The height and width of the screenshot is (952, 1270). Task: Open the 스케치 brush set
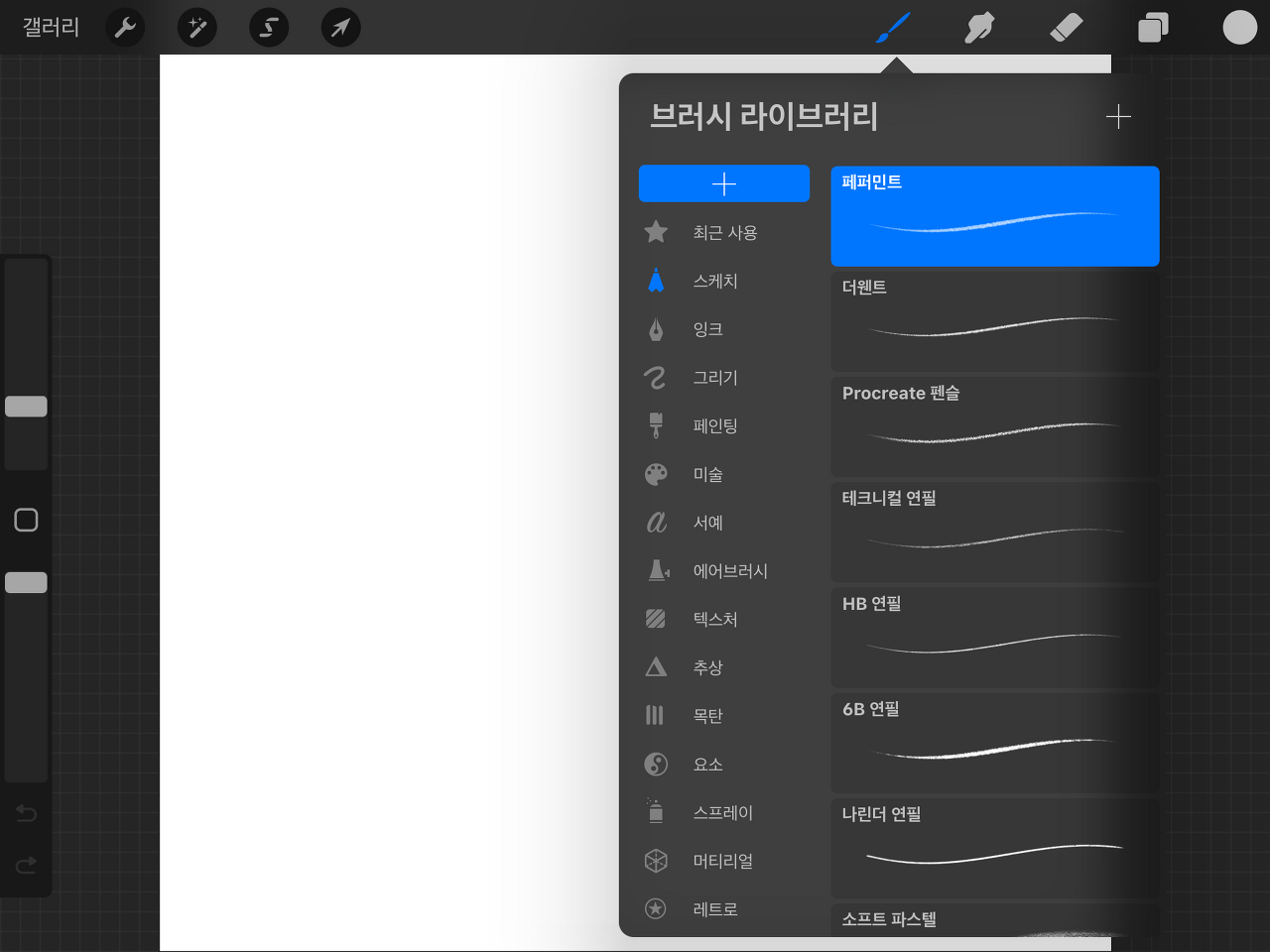(724, 281)
